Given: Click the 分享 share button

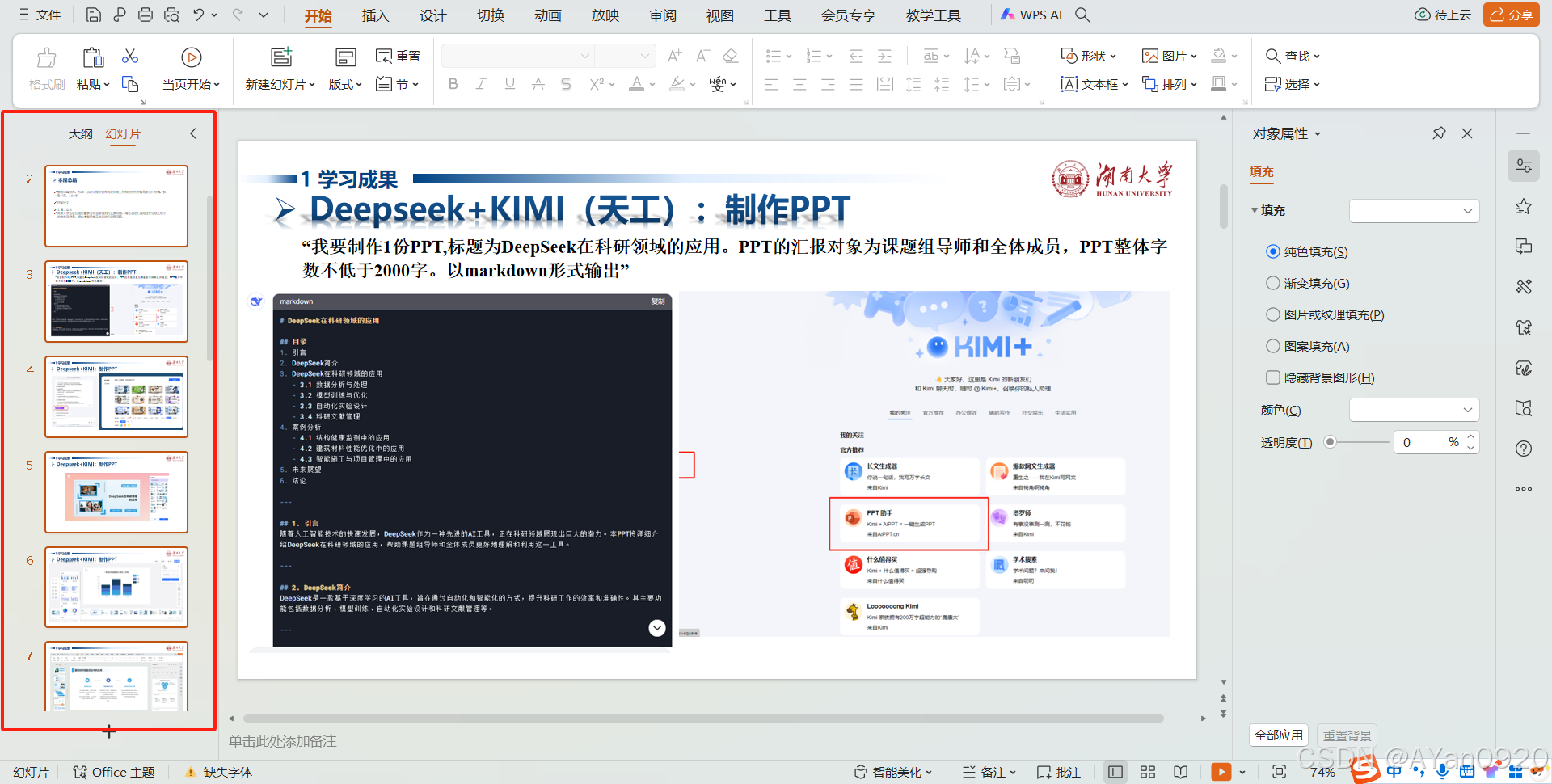Looking at the screenshot, I should (1512, 15).
